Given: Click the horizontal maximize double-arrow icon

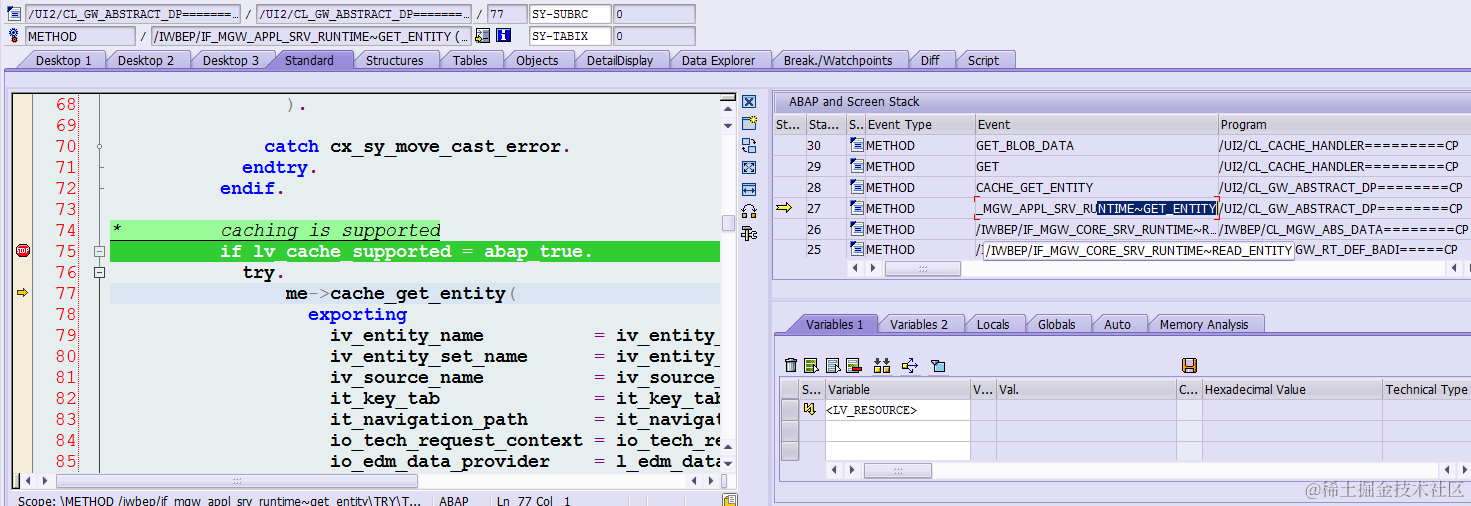Looking at the screenshot, I should (748, 190).
